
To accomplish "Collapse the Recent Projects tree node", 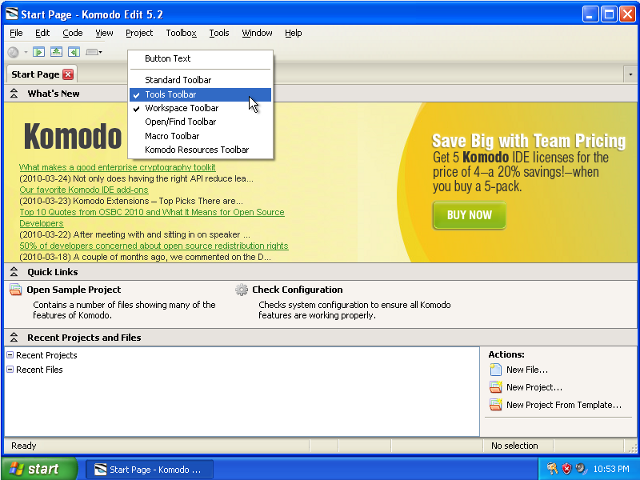I will pyautogui.click(x=10, y=355).
